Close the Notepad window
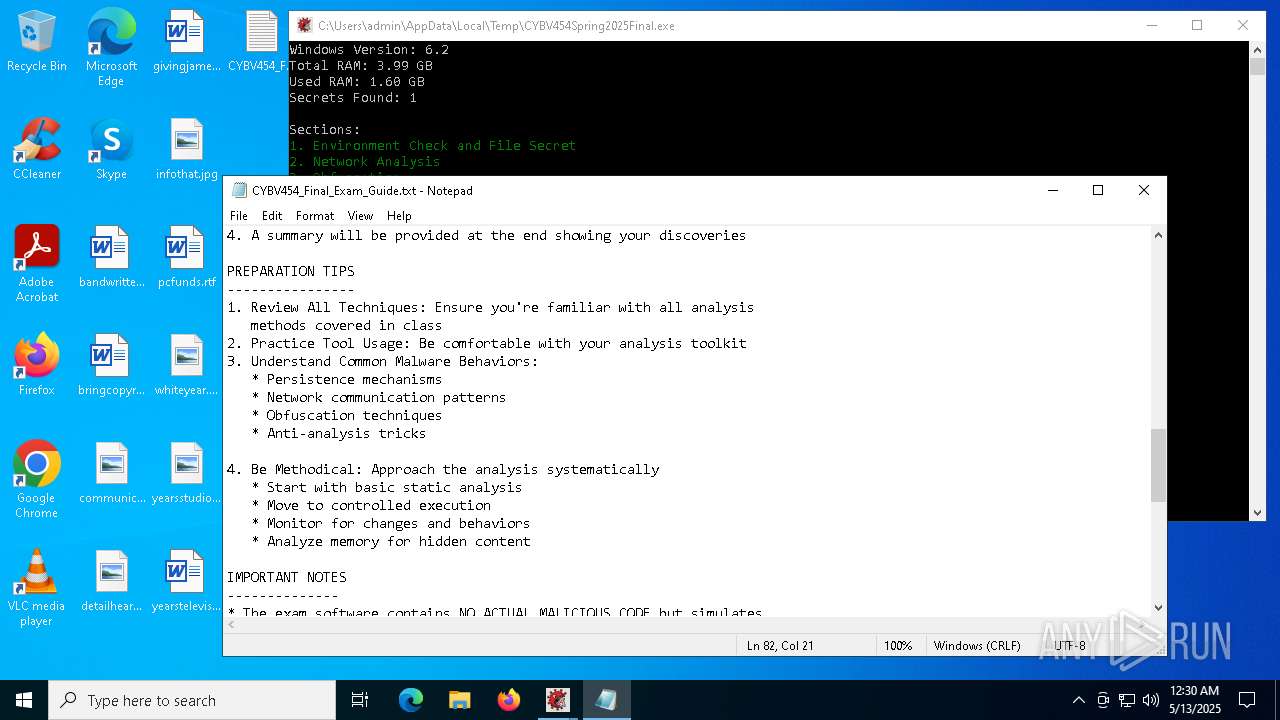Image resolution: width=1280 pixels, height=720 pixels. (1144, 190)
